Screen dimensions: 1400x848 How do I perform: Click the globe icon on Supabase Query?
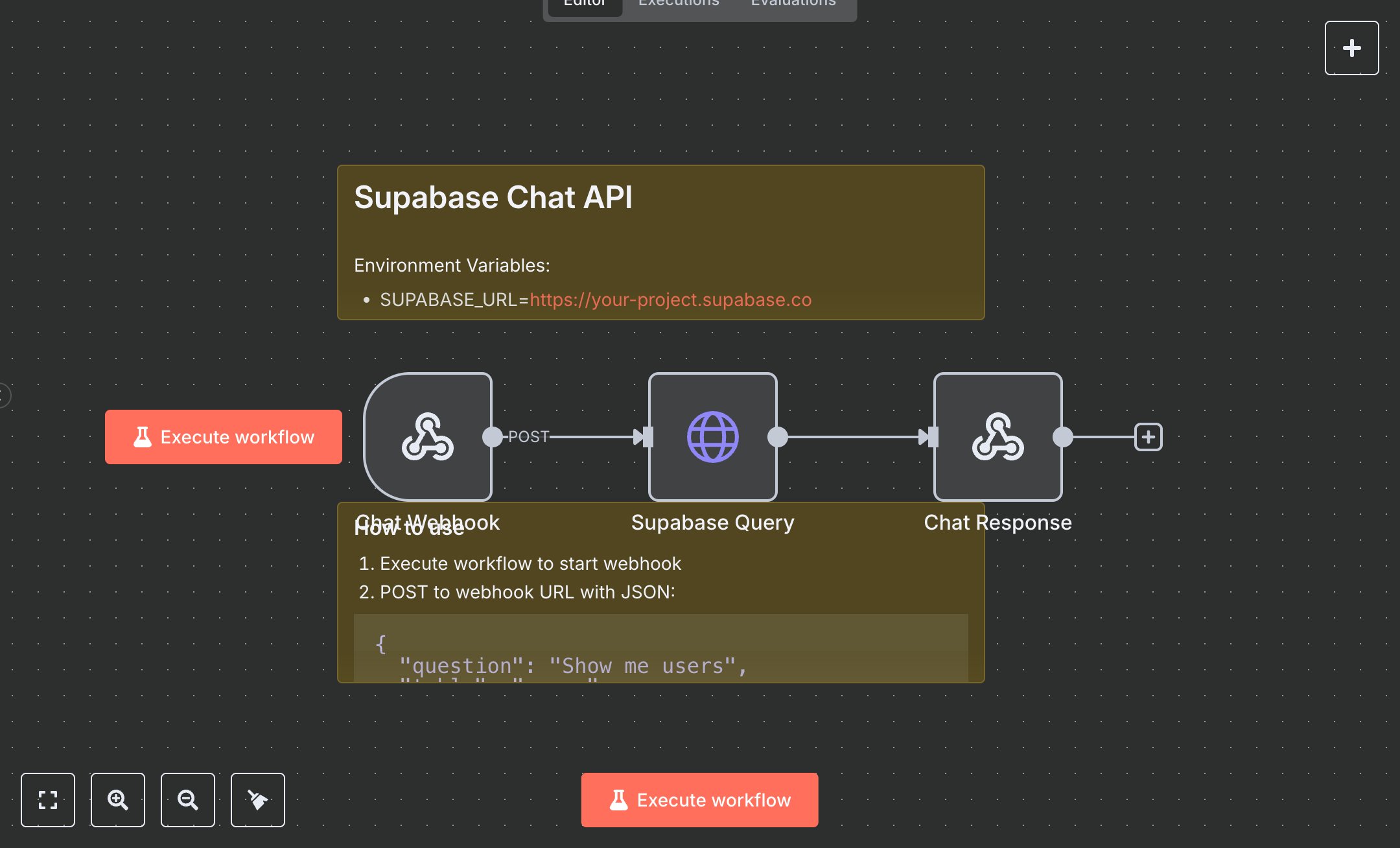712,437
